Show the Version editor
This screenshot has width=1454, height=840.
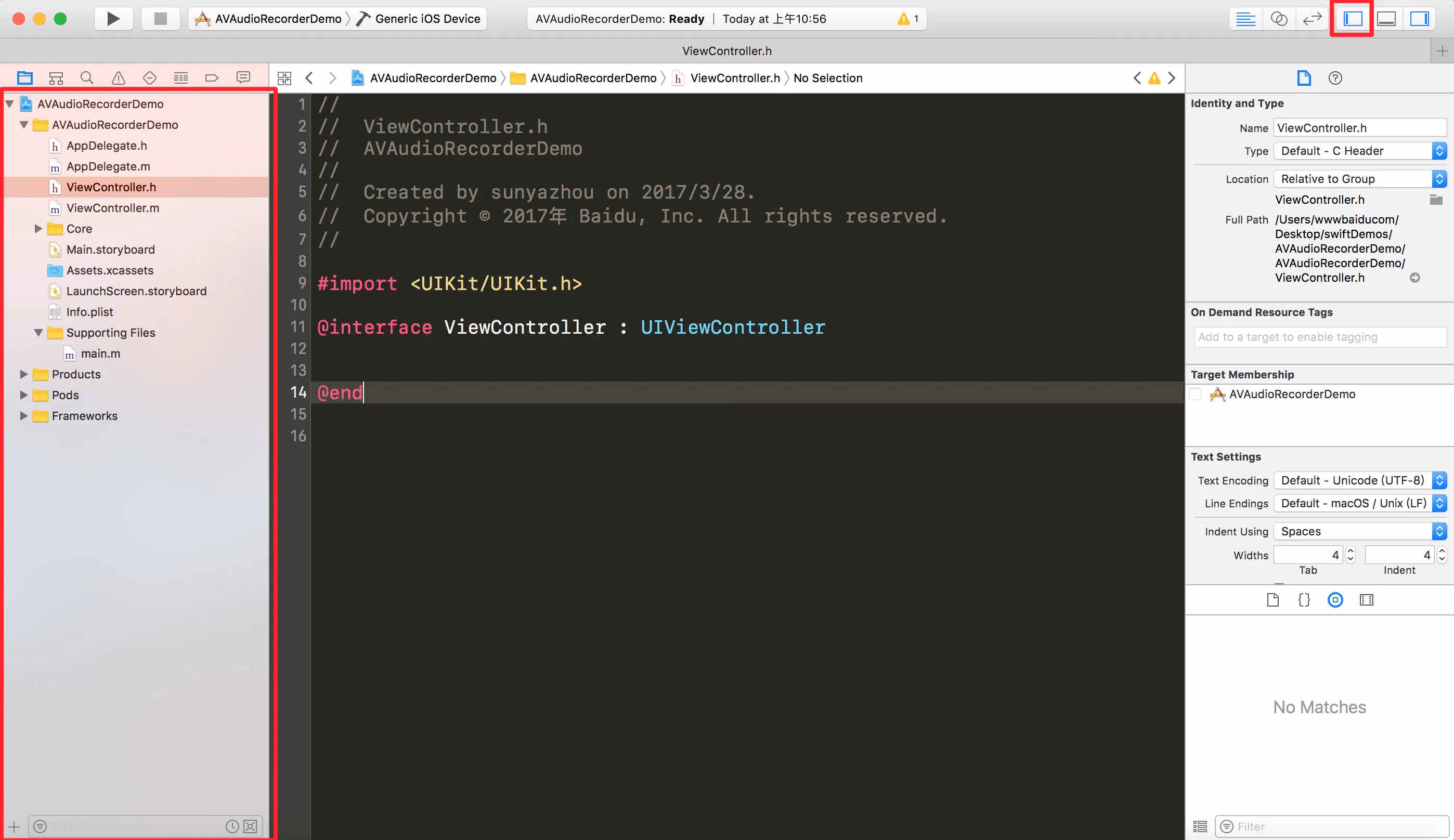[x=1312, y=19]
